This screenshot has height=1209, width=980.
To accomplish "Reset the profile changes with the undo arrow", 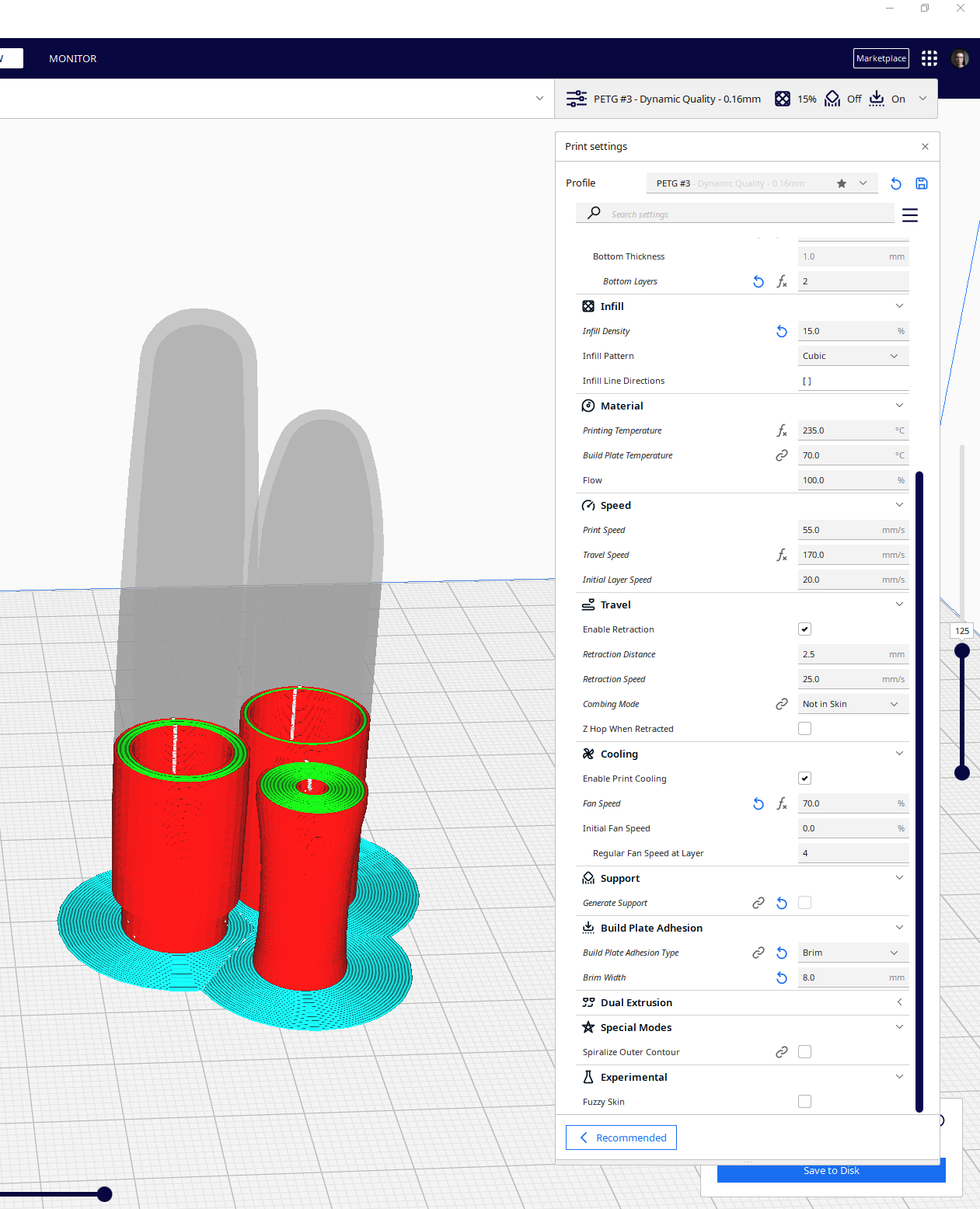I will (x=896, y=183).
